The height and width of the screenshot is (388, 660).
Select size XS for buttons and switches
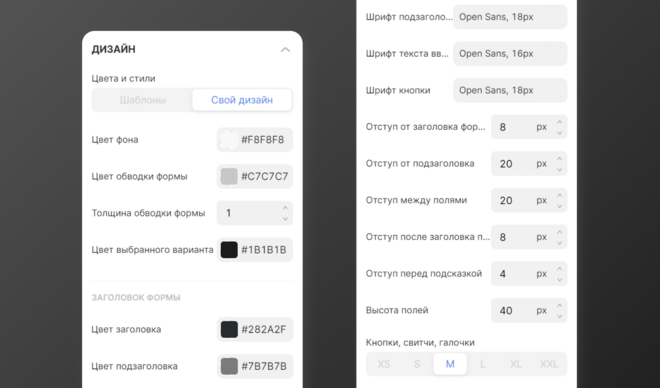383,364
